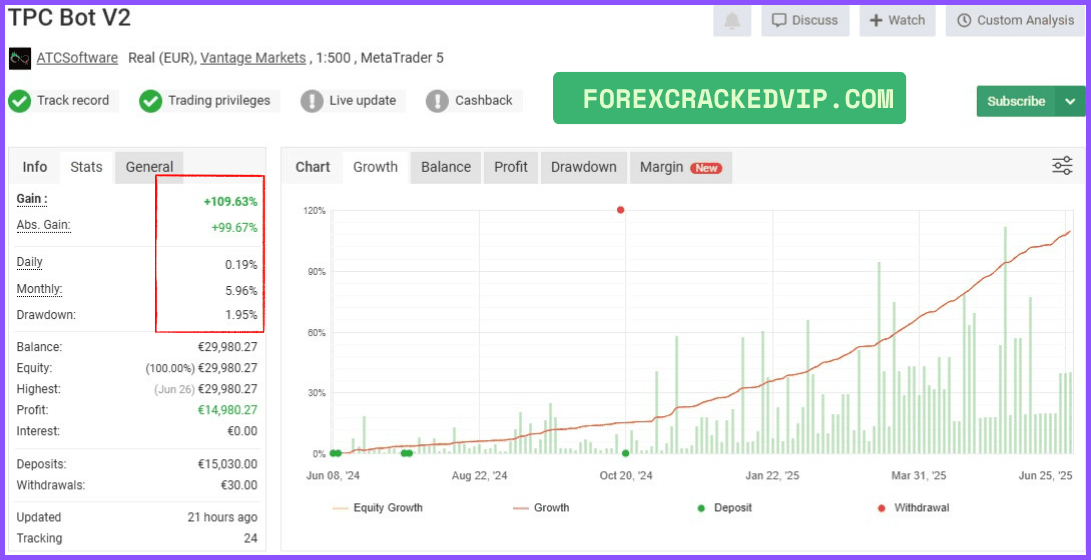The width and height of the screenshot is (1091, 560).
Task: Click the Cashback warning icon
Action: point(437,101)
